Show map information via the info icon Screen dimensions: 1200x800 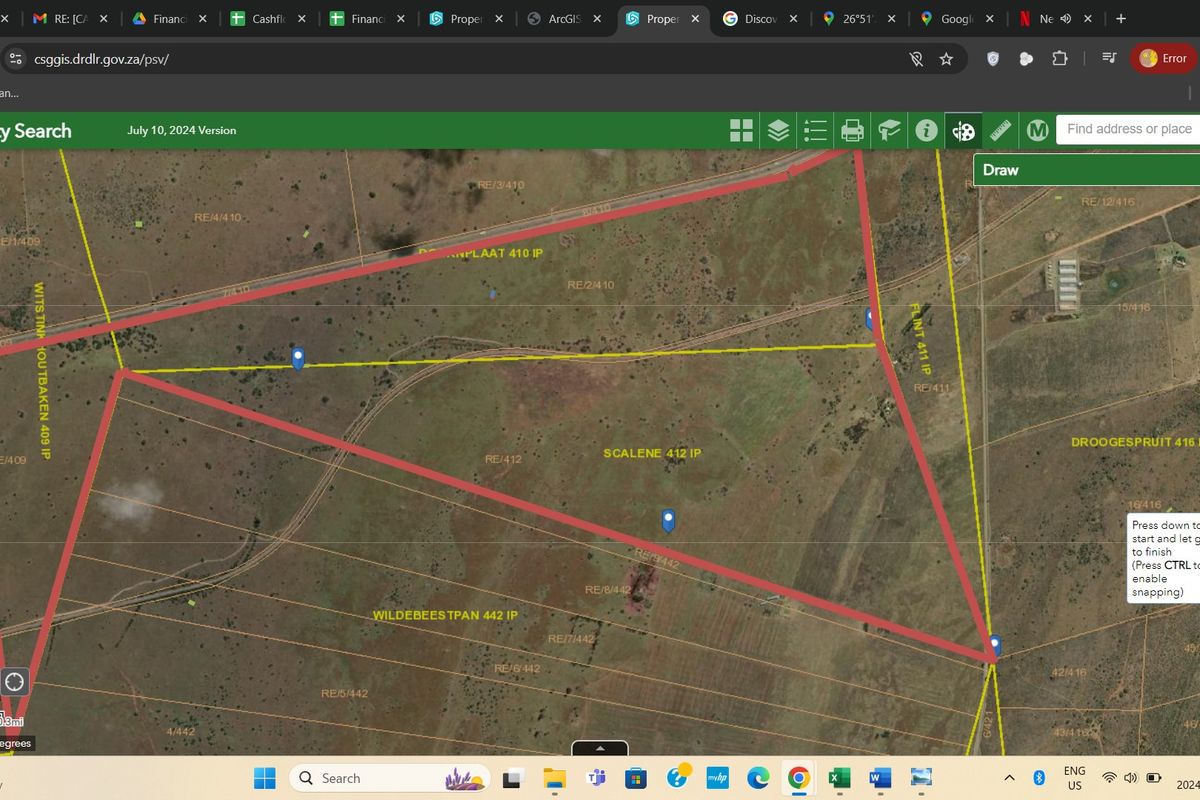925,130
